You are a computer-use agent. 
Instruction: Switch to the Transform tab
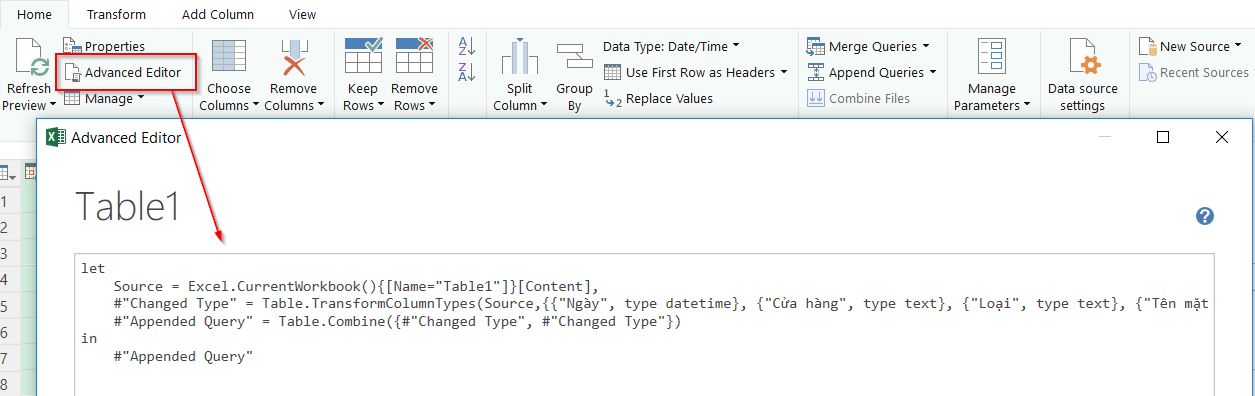[x=116, y=14]
